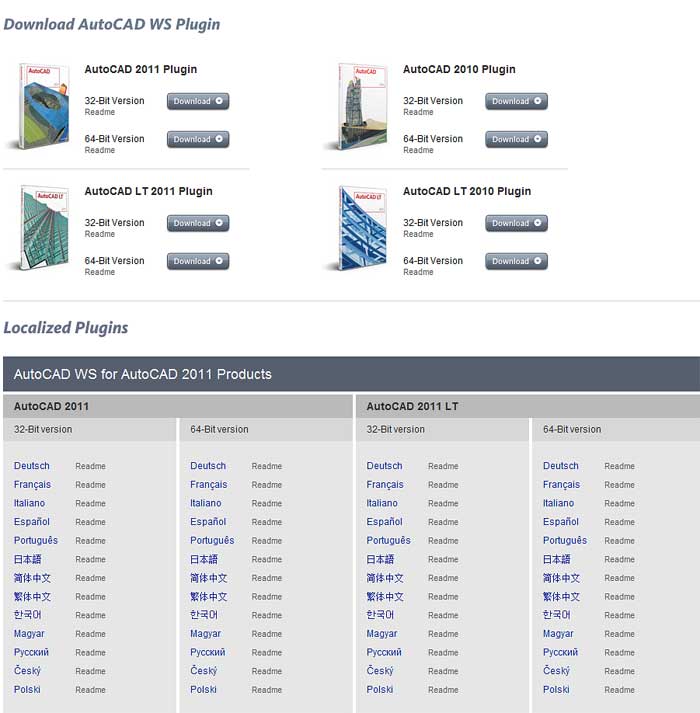Open Readme for AutoCAD 2010 64-Bit Version
Image resolution: width=700 pixels, height=713 pixels.
pos(418,150)
